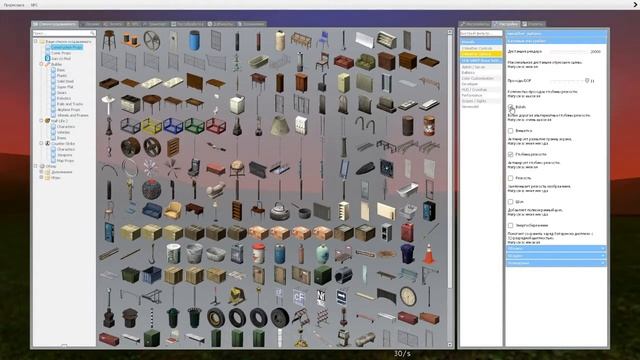
Task: Spawn the green dumpster prop
Action: click(130, 275)
